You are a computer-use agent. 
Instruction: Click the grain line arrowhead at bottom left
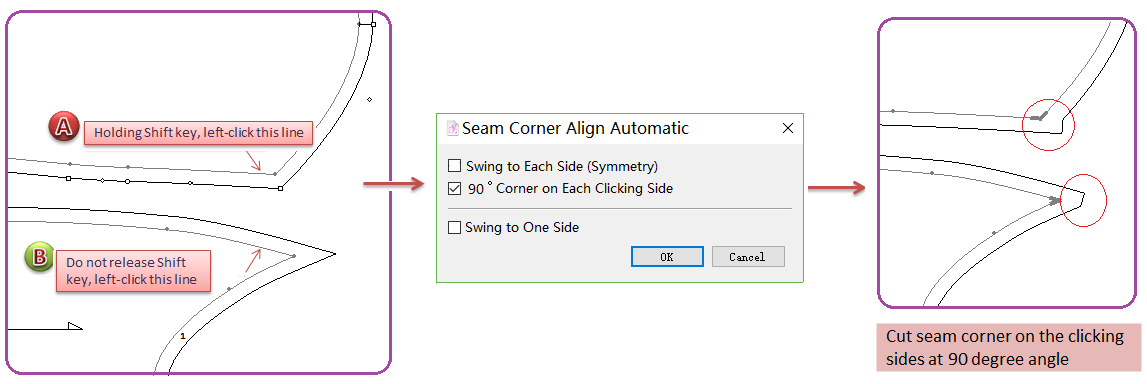(74, 325)
